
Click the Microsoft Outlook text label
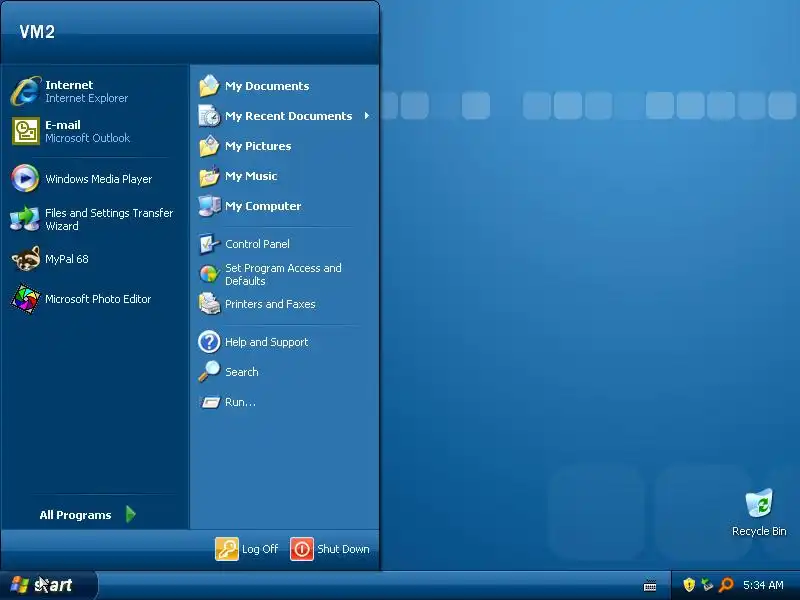click(x=87, y=138)
